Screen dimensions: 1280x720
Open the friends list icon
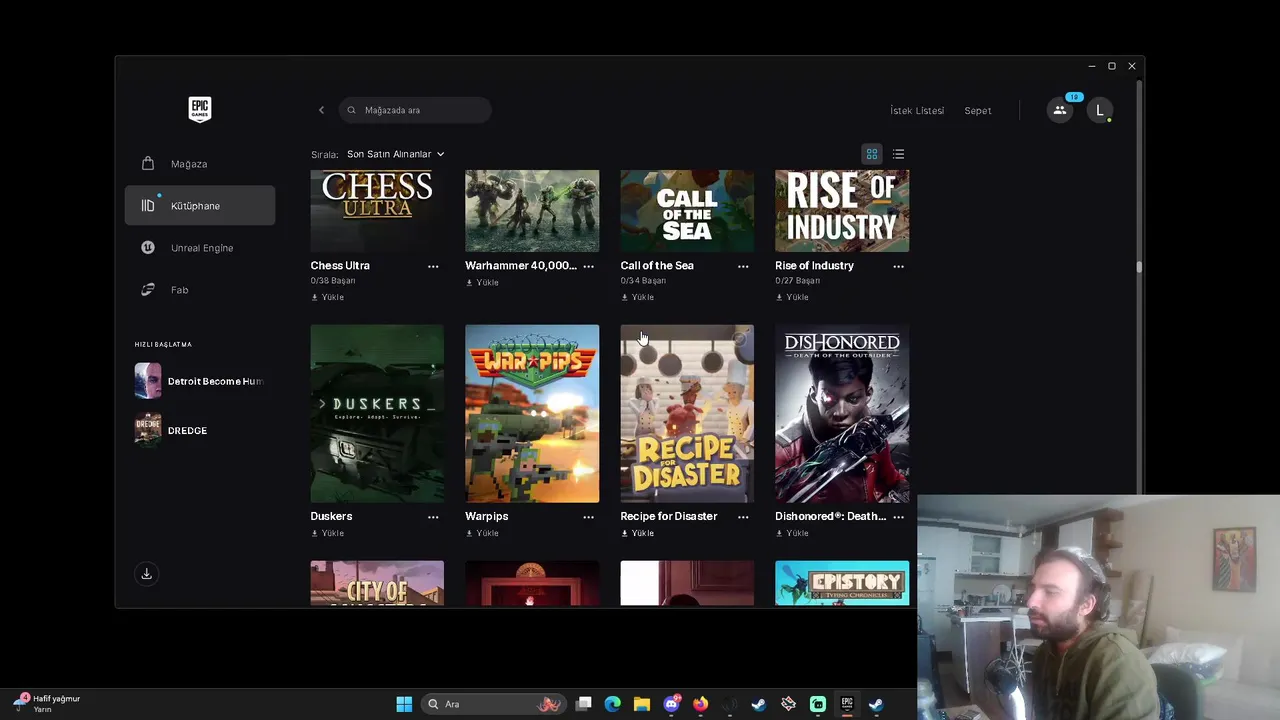(1060, 111)
